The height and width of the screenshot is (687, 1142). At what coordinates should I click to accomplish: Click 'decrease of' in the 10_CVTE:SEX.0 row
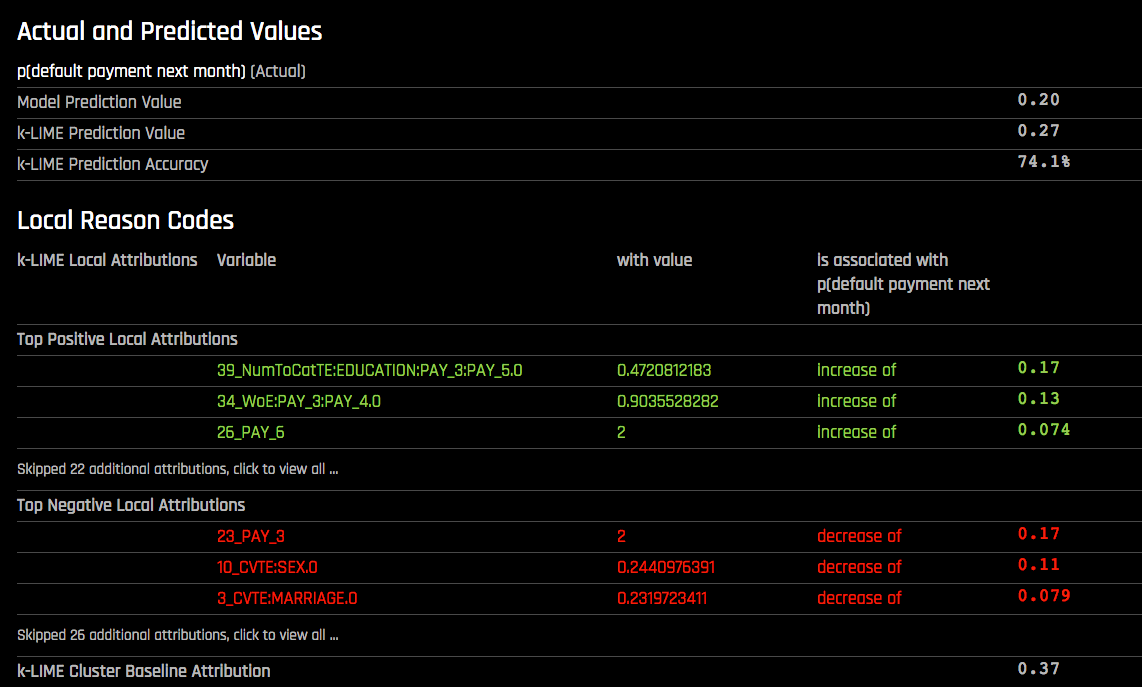pyautogui.click(x=859, y=568)
